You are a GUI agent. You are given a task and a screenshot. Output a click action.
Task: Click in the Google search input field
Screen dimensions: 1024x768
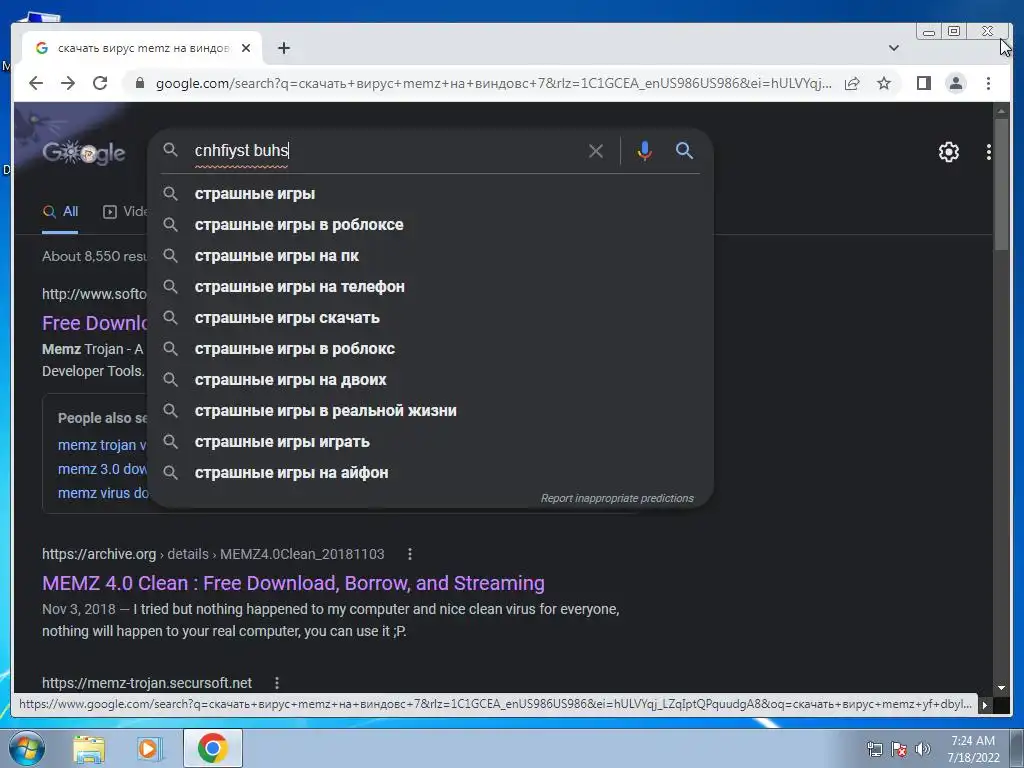pyautogui.click(x=385, y=151)
